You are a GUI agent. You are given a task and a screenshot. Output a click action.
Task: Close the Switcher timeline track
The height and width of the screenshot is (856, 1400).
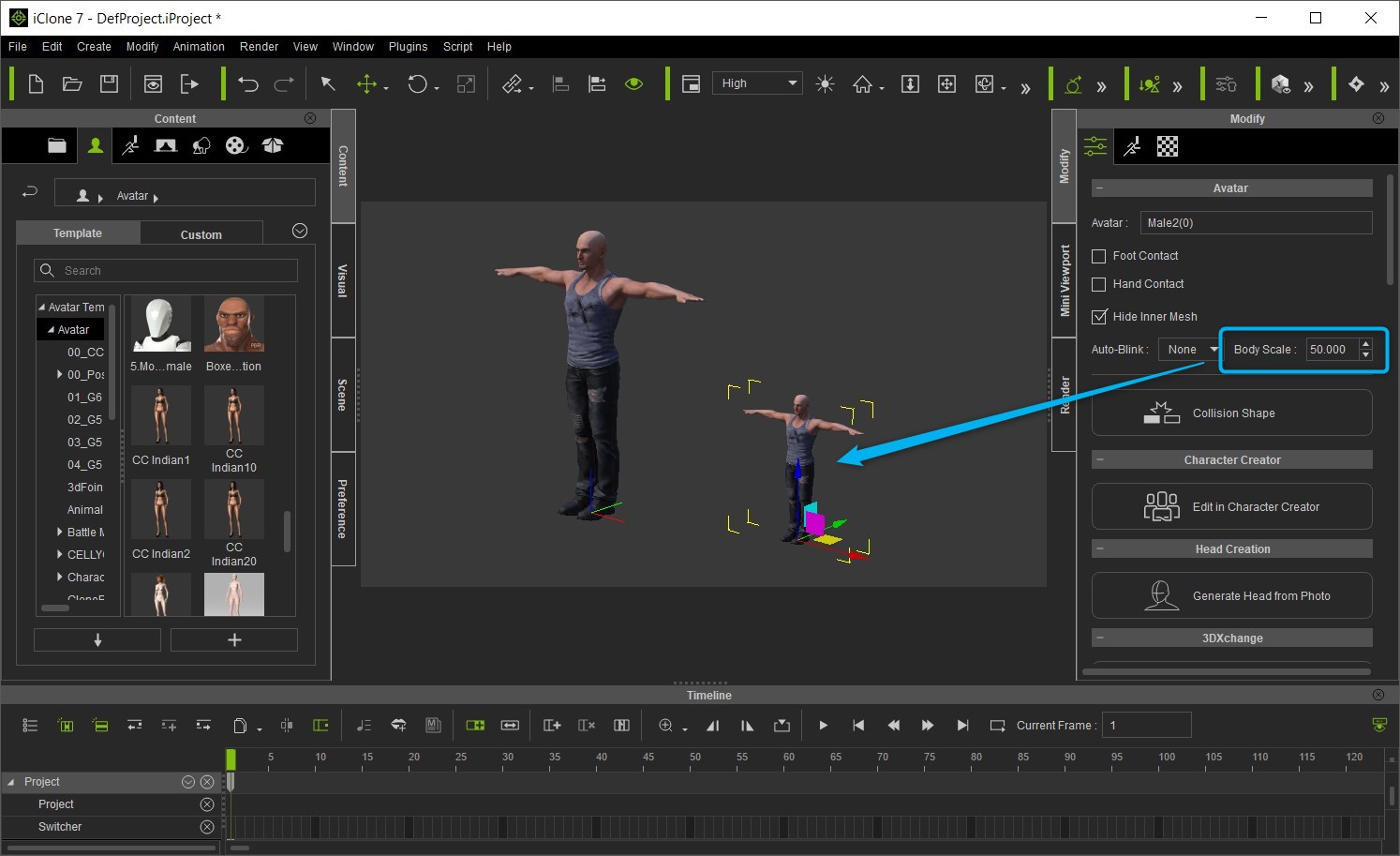206,827
